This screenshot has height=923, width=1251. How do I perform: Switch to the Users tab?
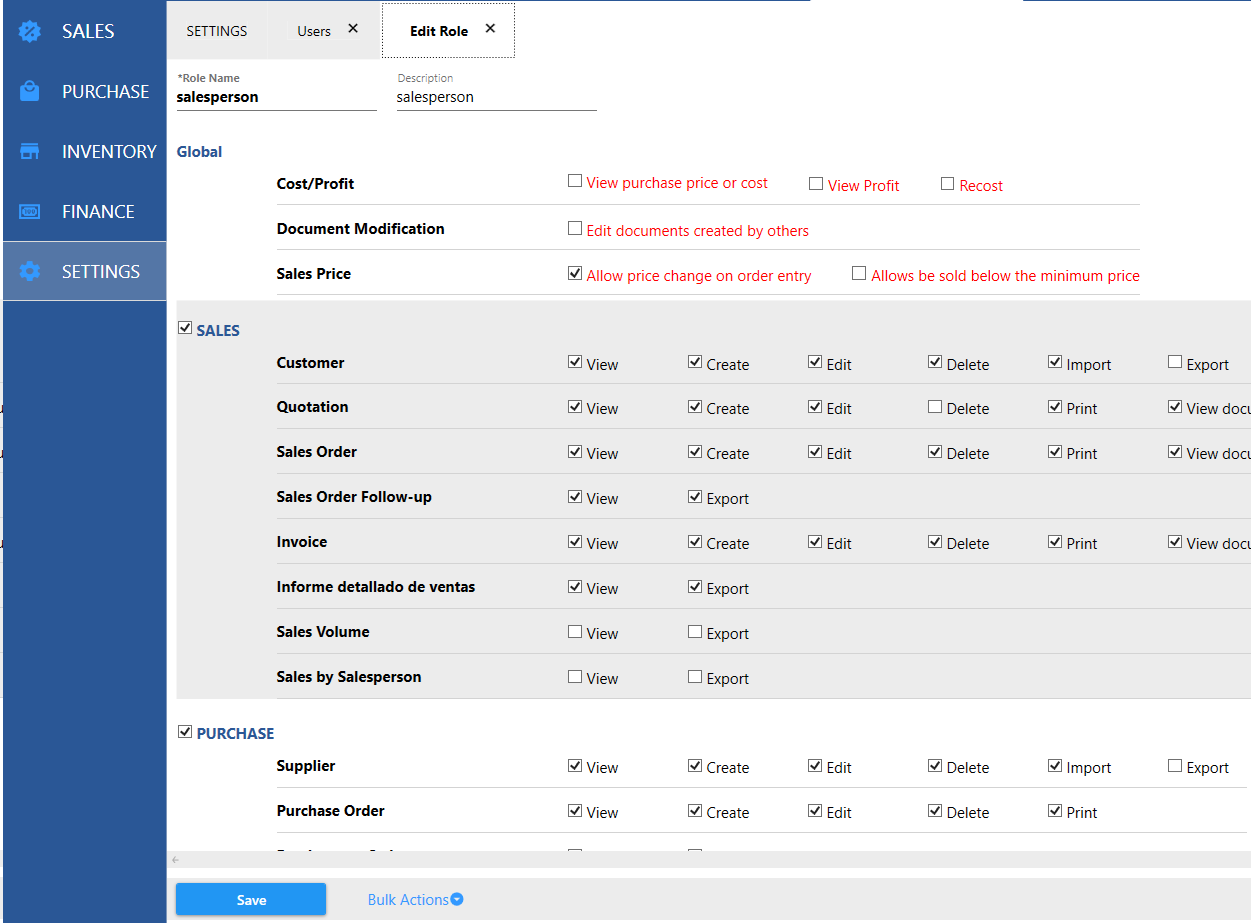(x=314, y=31)
